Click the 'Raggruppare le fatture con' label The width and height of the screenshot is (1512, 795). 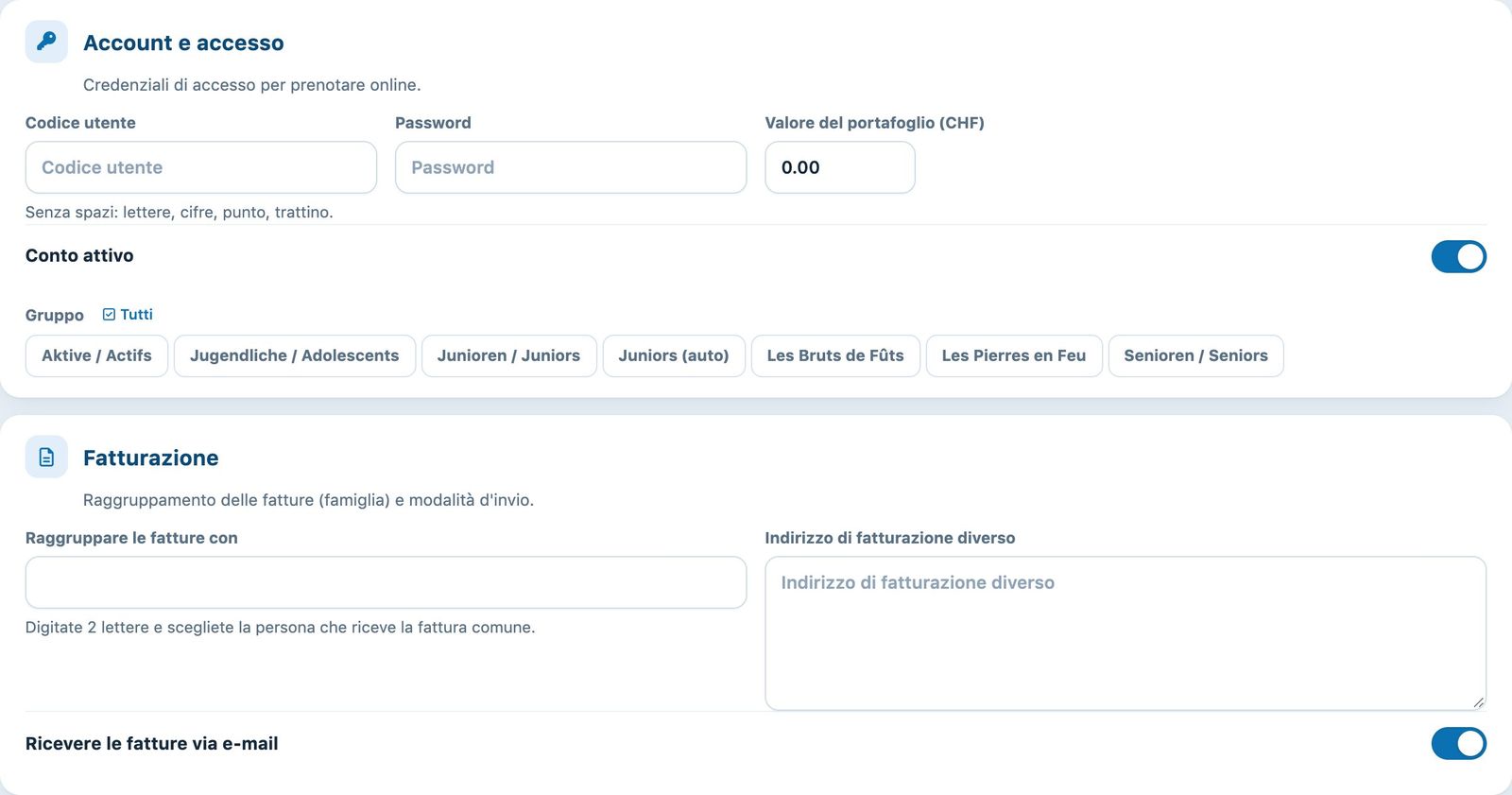click(x=131, y=538)
